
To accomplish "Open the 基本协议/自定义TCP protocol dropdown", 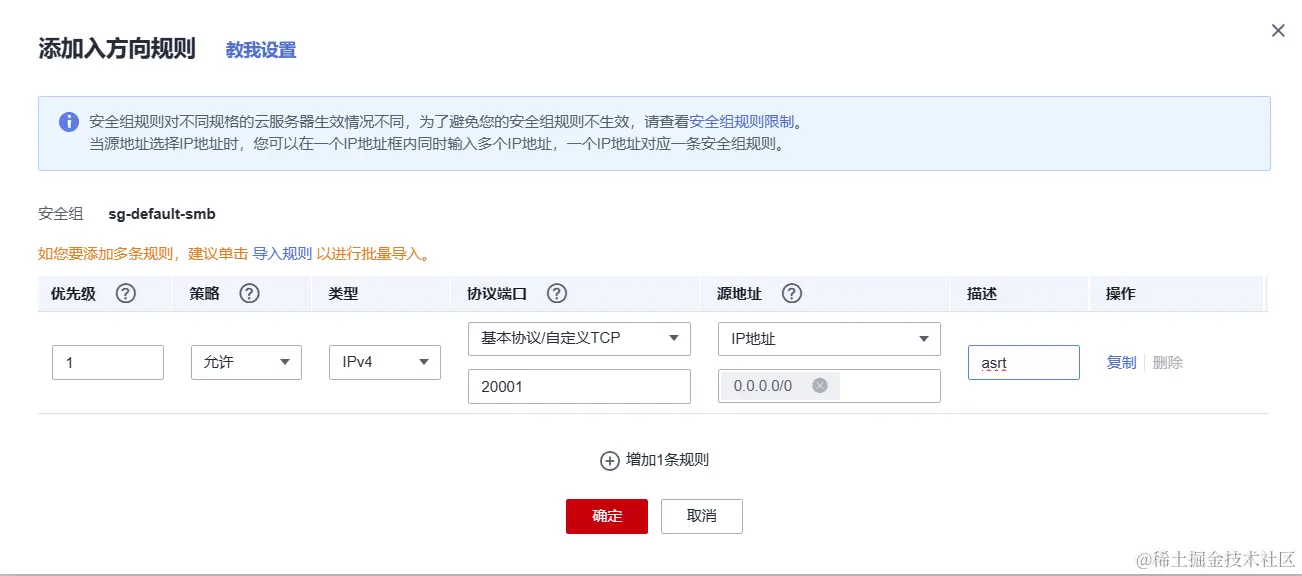I will [x=579, y=338].
